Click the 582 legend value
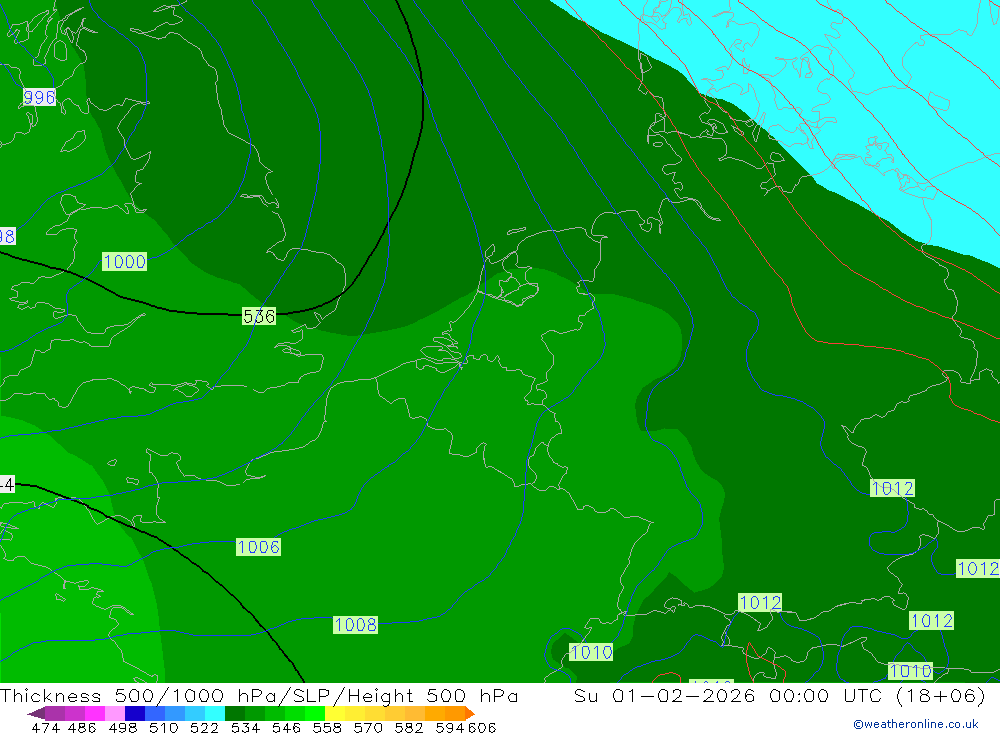1000x733 pixels. click(x=409, y=727)
